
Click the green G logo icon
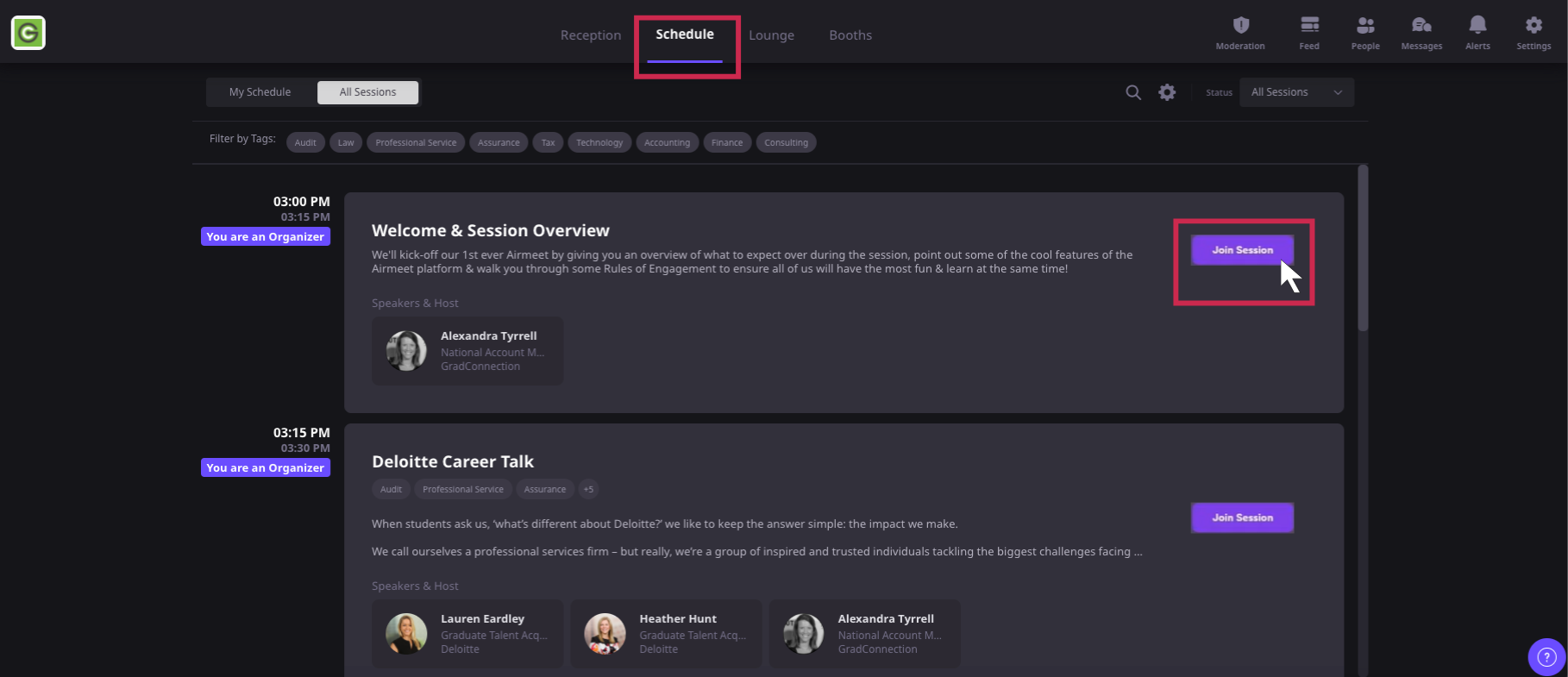28,33
